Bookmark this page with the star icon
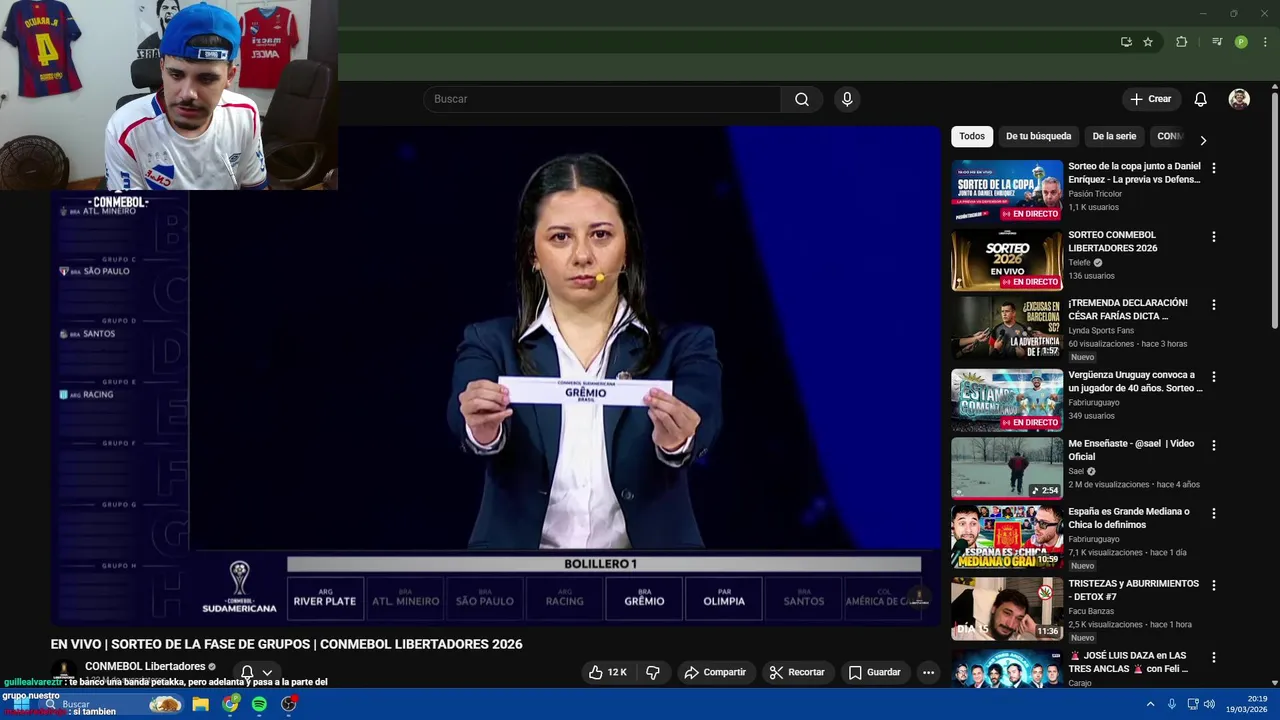This screenshot has width=1280, height=720. click(1148, 42)
